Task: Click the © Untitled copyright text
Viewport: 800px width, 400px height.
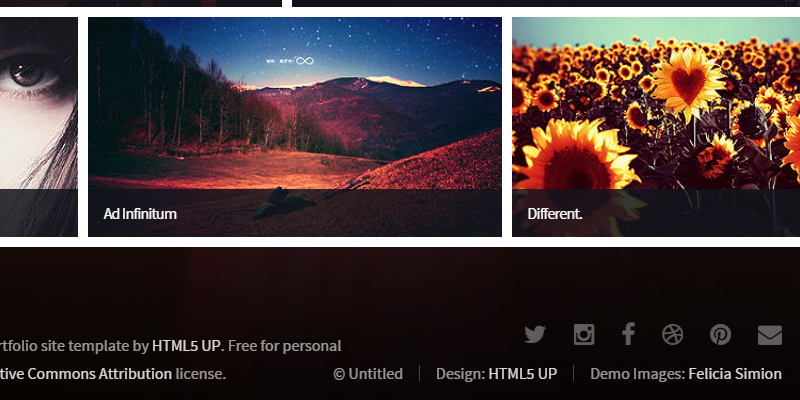Action: pos(368,374)
